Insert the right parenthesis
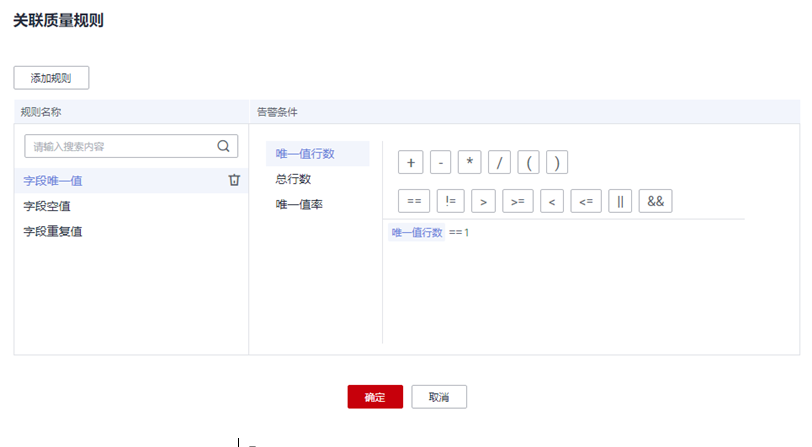The width and height of the screenshot is (812, 447). tap(557, 162)
